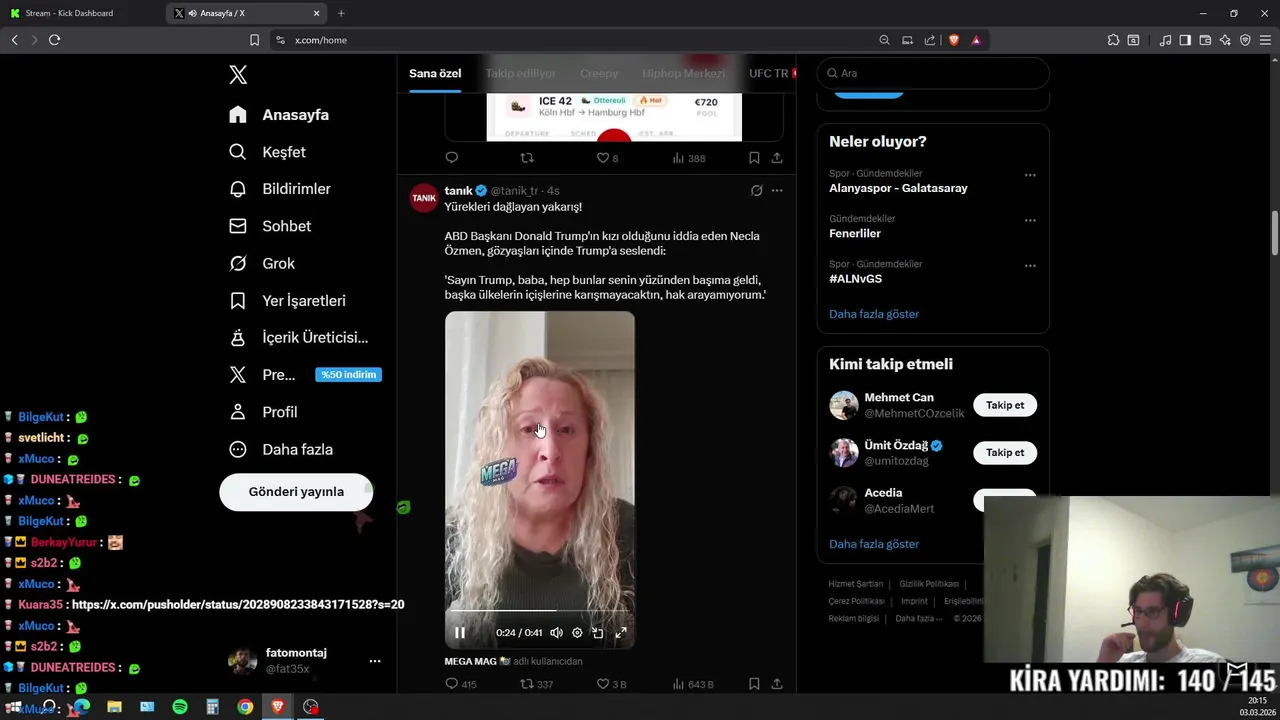Pause the tanık video
The image size is (1280, 720).
coord(460,632)
